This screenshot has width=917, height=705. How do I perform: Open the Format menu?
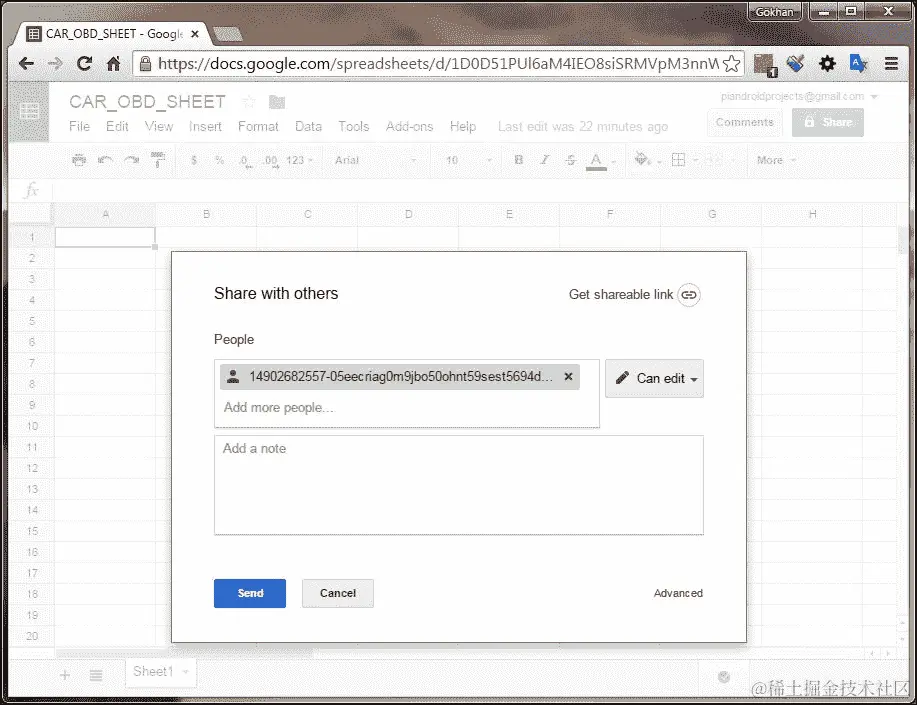click(x=258, y=126)
